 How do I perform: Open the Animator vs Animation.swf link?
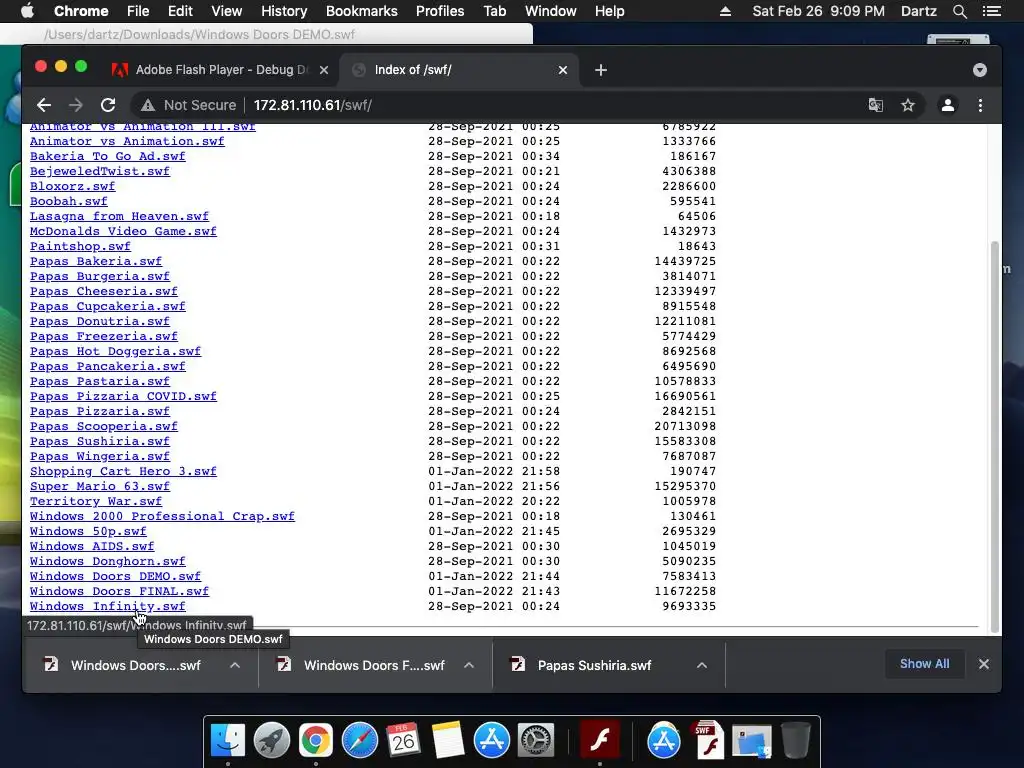pyautogui.click(x=127, y=141)
